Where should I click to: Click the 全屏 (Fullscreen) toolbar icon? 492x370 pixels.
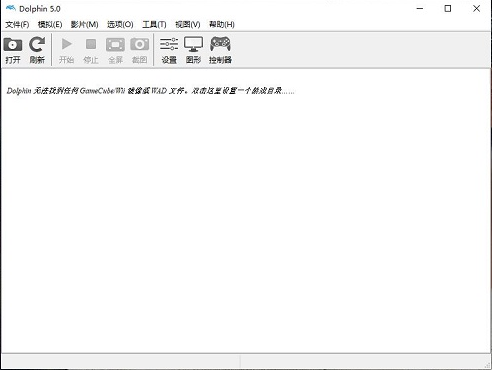tap(115, 45)
